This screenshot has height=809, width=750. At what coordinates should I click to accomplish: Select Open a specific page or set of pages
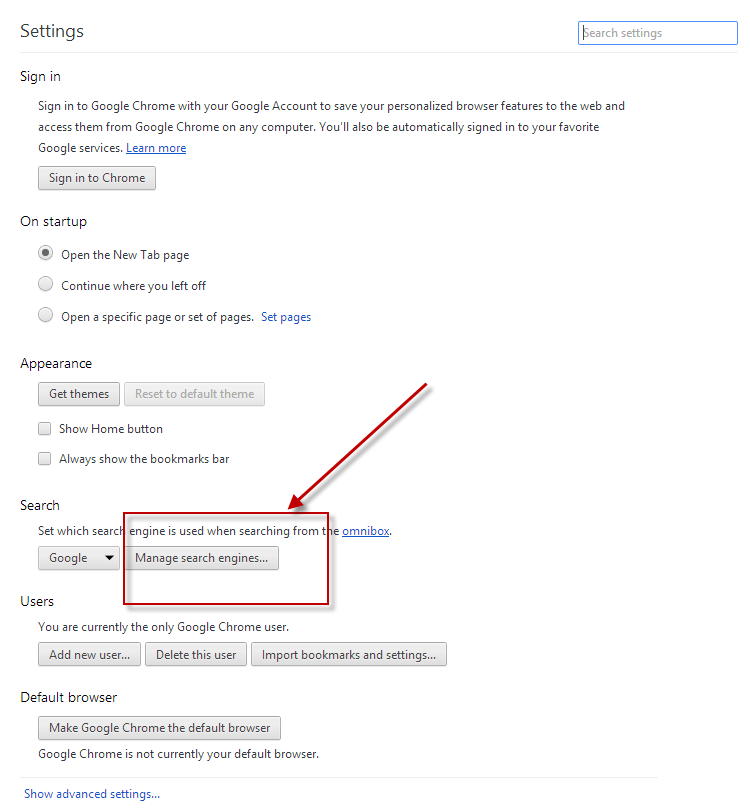(x=45, y=316)
